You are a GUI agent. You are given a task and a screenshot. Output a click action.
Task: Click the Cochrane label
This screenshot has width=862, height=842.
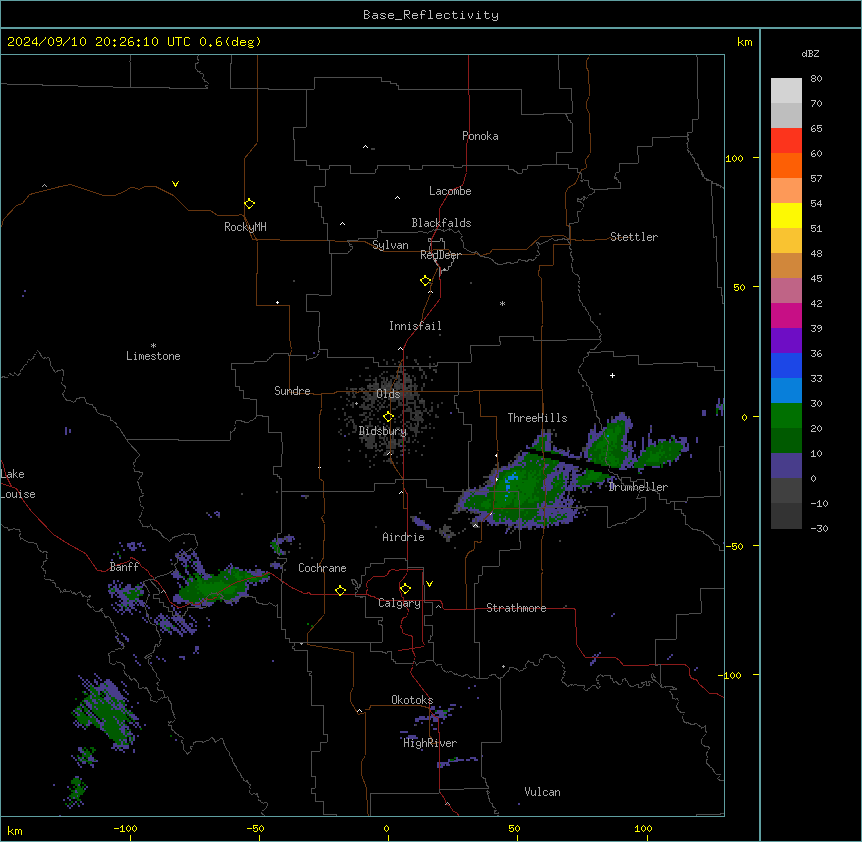(322, 568)
